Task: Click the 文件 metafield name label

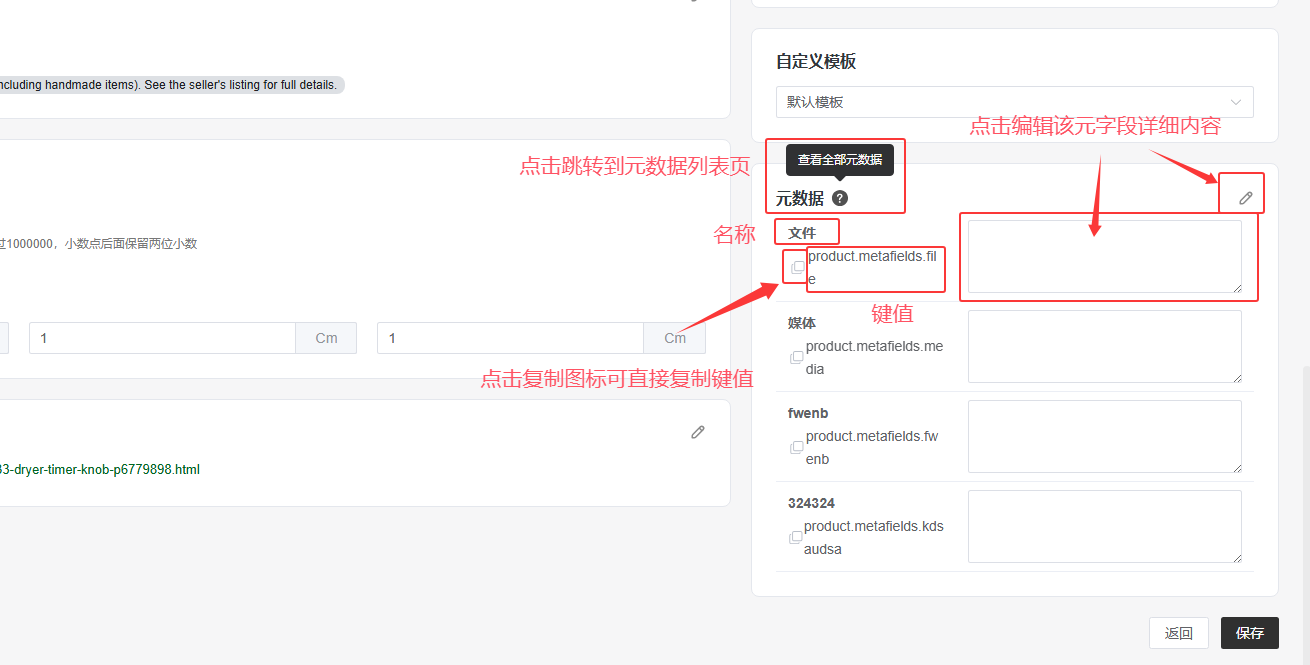Action: (802, 233)
